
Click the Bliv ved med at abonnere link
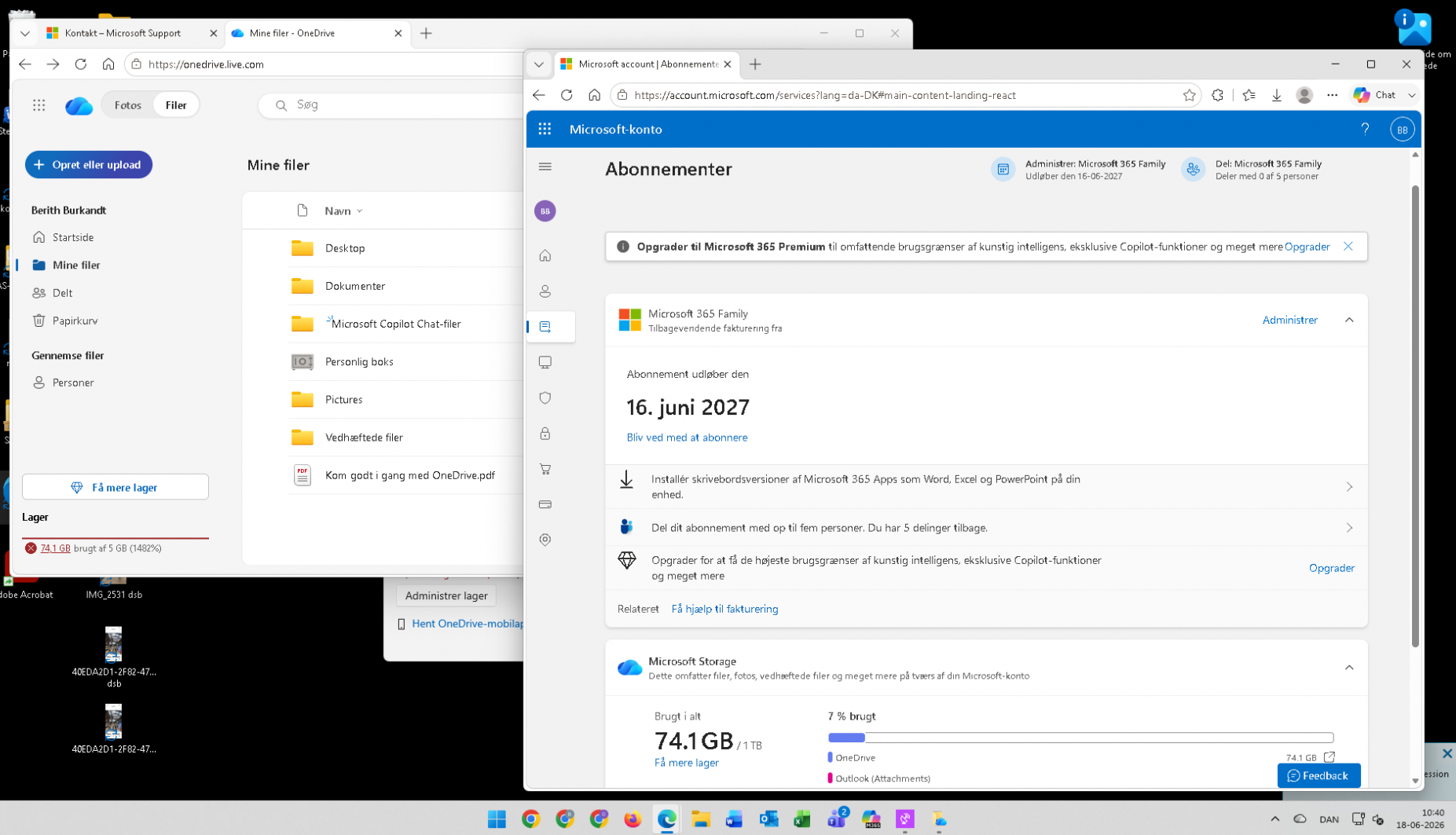point(687,438)
